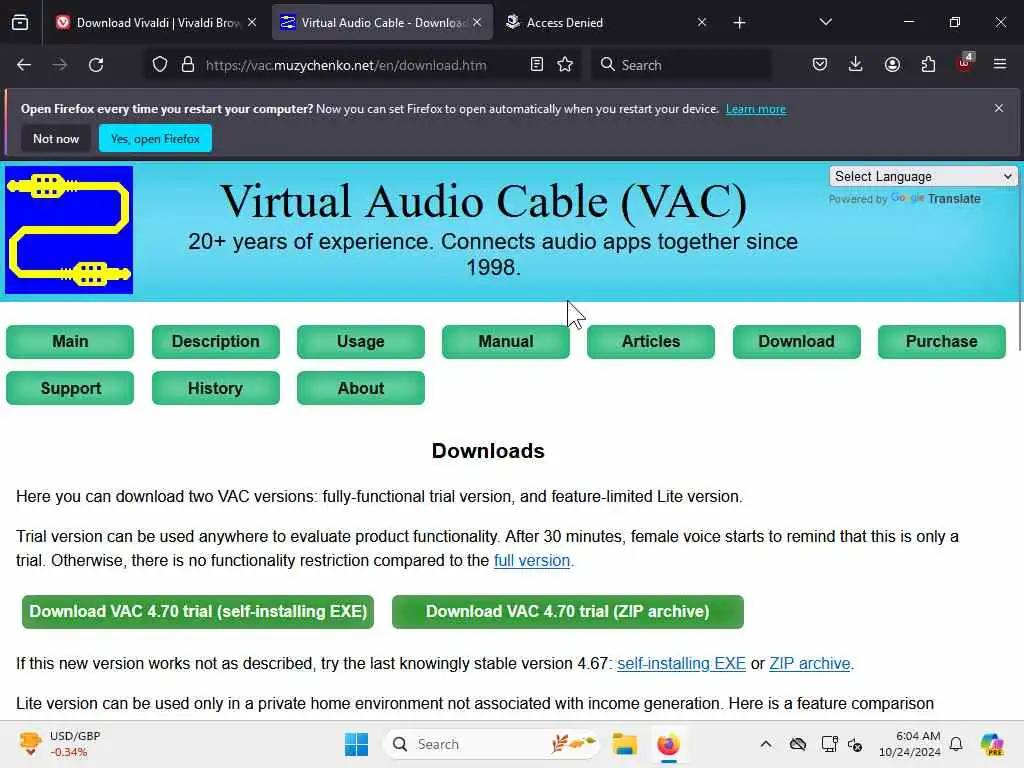Go back with the back arrow

coord(24,65)
